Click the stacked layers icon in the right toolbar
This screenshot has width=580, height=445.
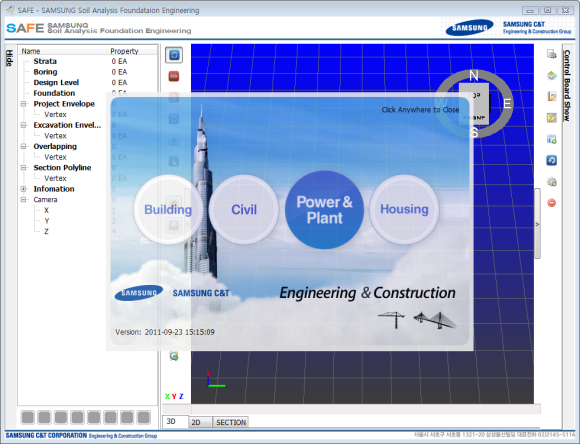[x=552, y=75]
